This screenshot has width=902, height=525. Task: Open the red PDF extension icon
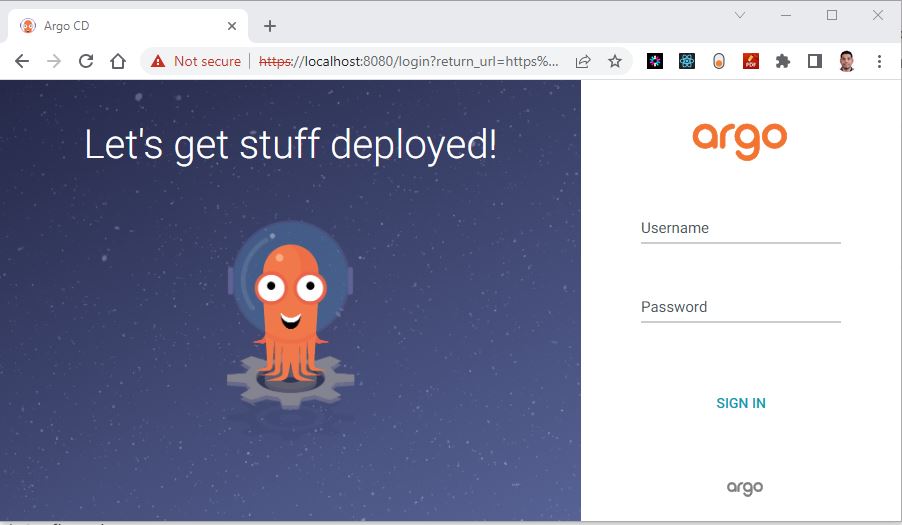coord(751,61)
